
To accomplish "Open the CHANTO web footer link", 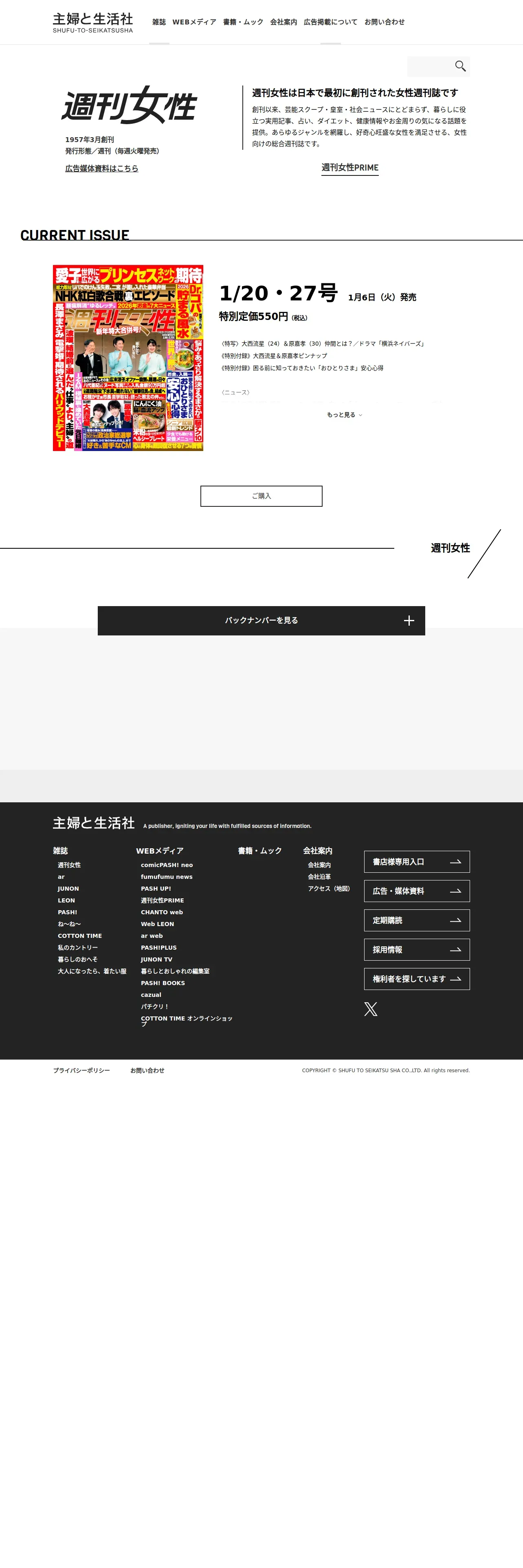I will (x=162, y=912).
